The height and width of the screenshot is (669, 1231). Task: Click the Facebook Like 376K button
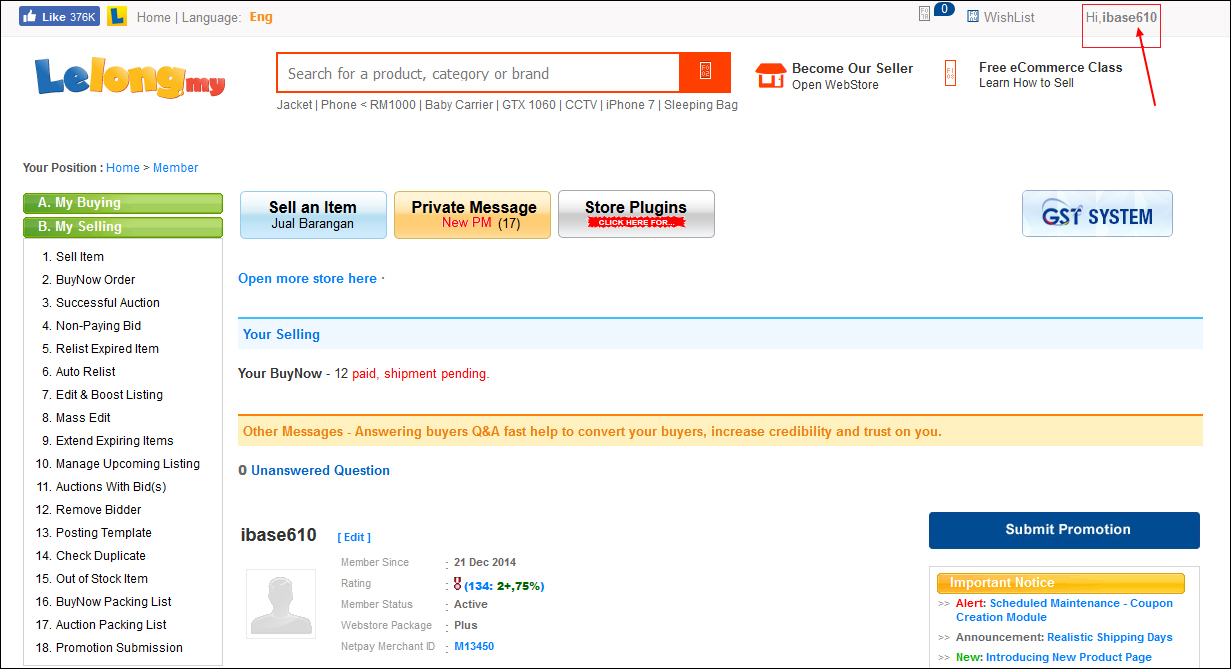pos(59,17)
